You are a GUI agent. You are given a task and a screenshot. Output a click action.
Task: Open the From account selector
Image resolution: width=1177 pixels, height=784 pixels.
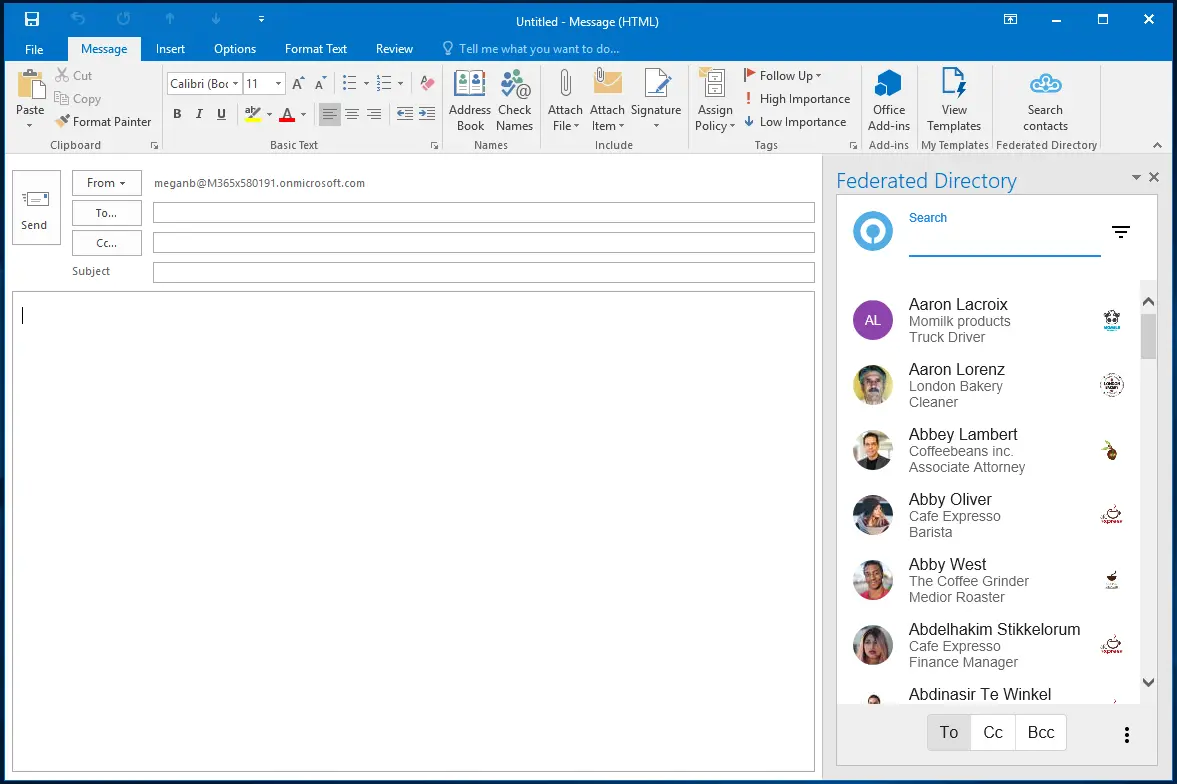point(106,183)
